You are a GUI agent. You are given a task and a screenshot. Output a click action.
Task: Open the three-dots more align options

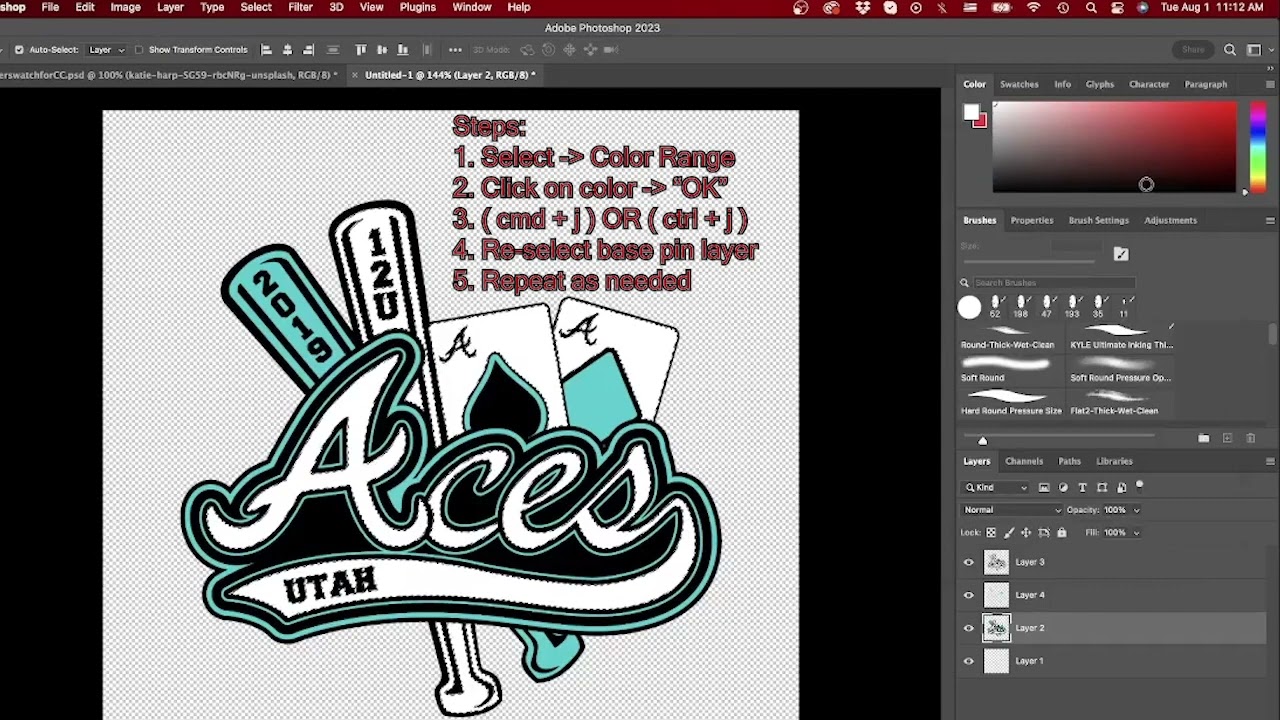pyautogui.click(x=455, y=49)
